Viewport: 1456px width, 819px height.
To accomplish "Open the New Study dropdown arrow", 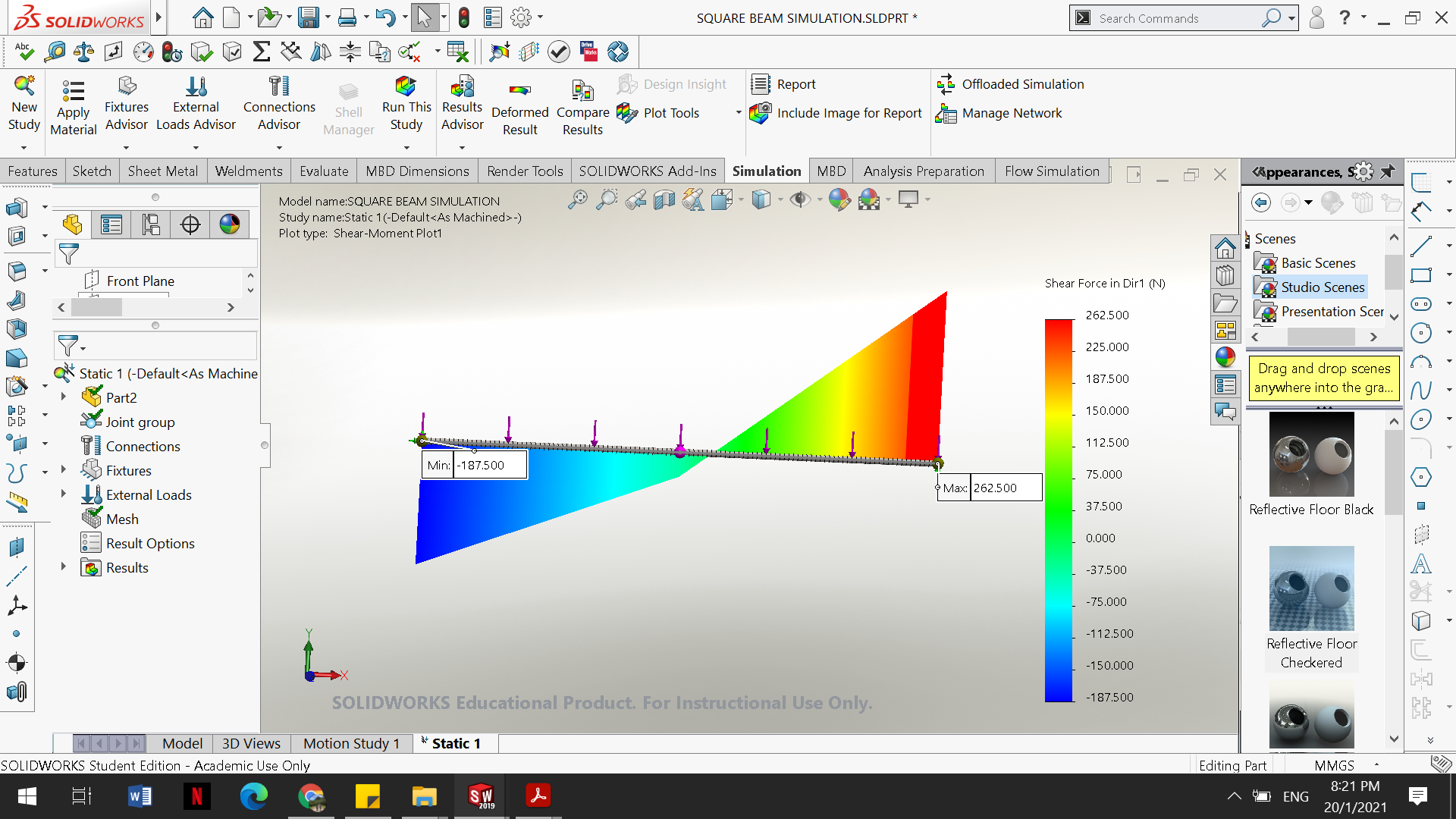I will click(x=24, y=147).
